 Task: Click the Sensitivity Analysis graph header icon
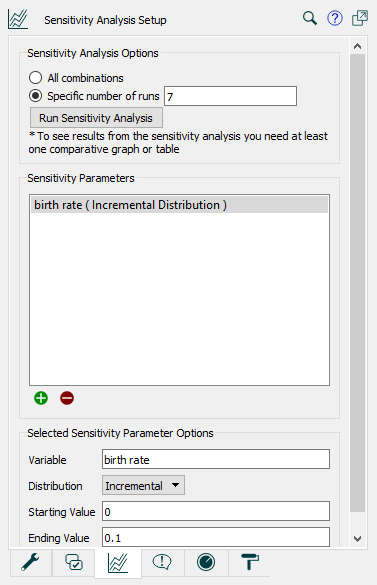[x=18, y=19]
